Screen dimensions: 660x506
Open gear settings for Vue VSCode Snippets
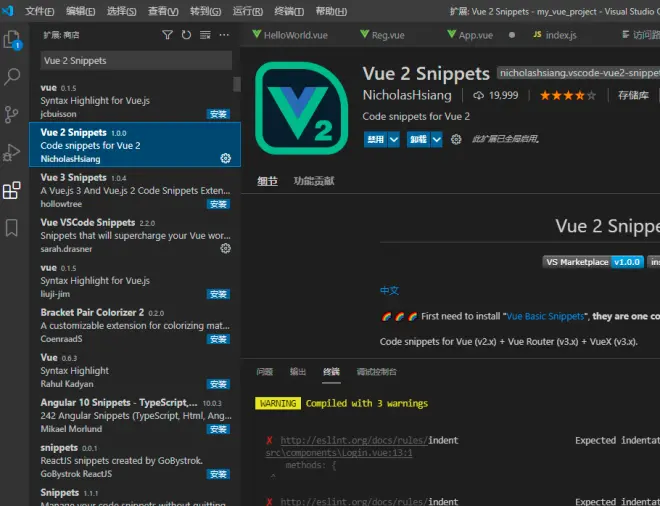226,248
